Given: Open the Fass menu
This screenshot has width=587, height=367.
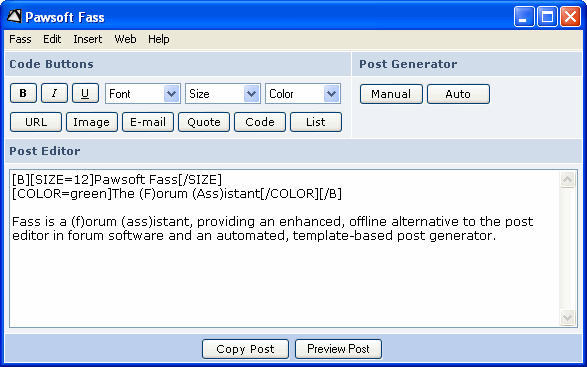Looking at the screenshot, I should click(20, 39).
